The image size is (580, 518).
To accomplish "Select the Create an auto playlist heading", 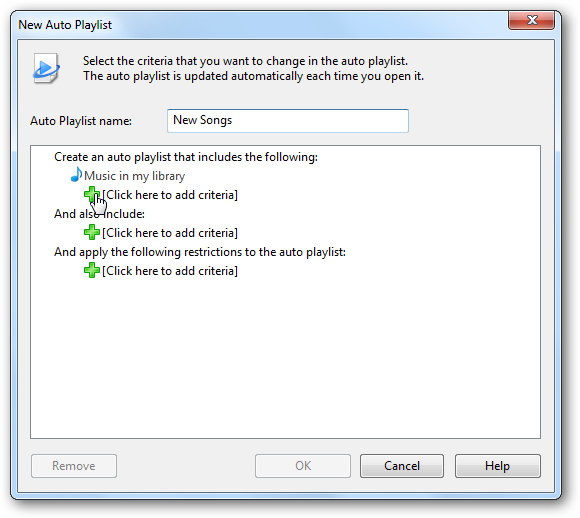I will (186, 157).
